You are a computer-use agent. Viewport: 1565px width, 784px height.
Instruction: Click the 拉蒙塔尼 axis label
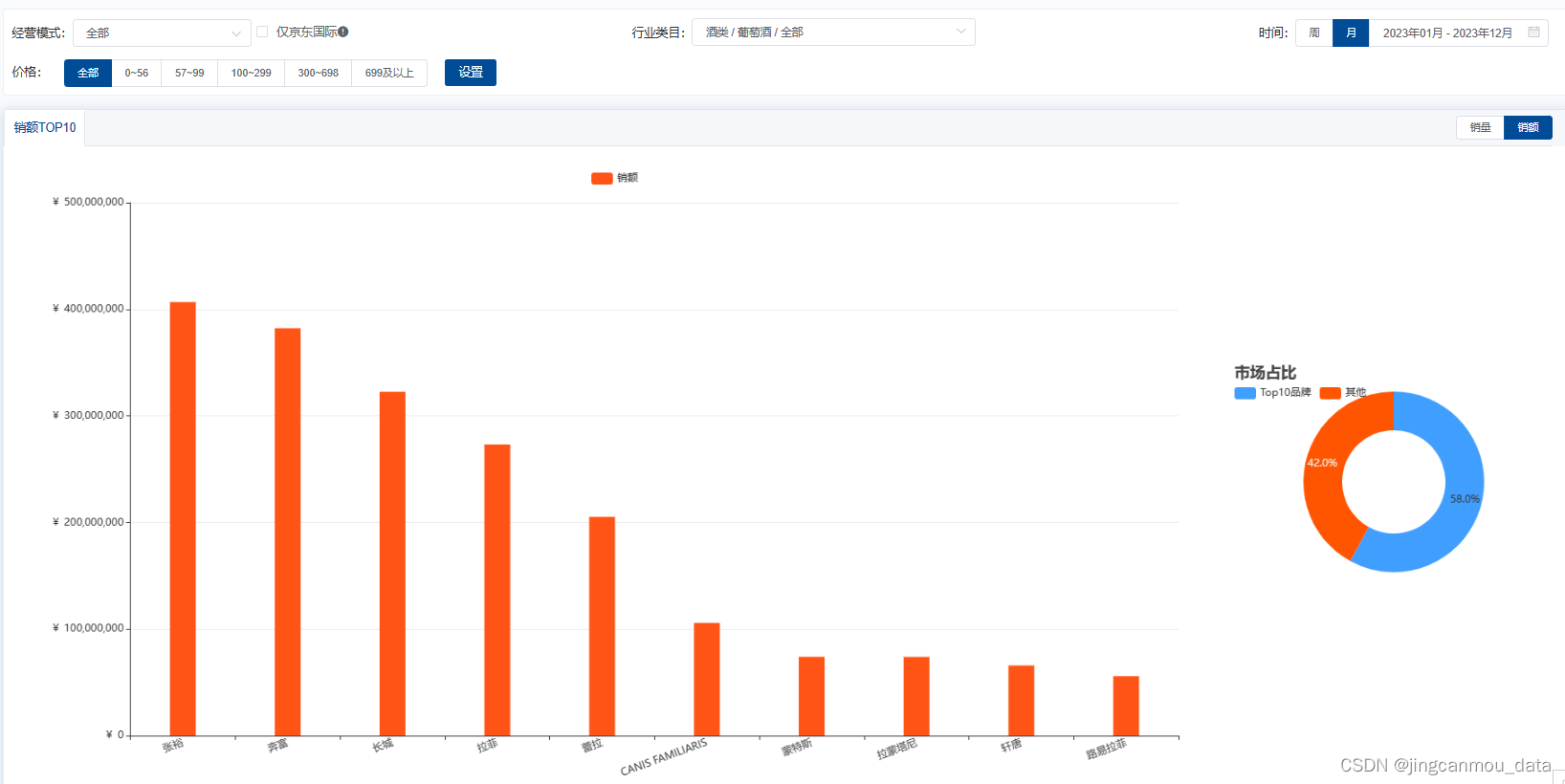coord(897,749)
